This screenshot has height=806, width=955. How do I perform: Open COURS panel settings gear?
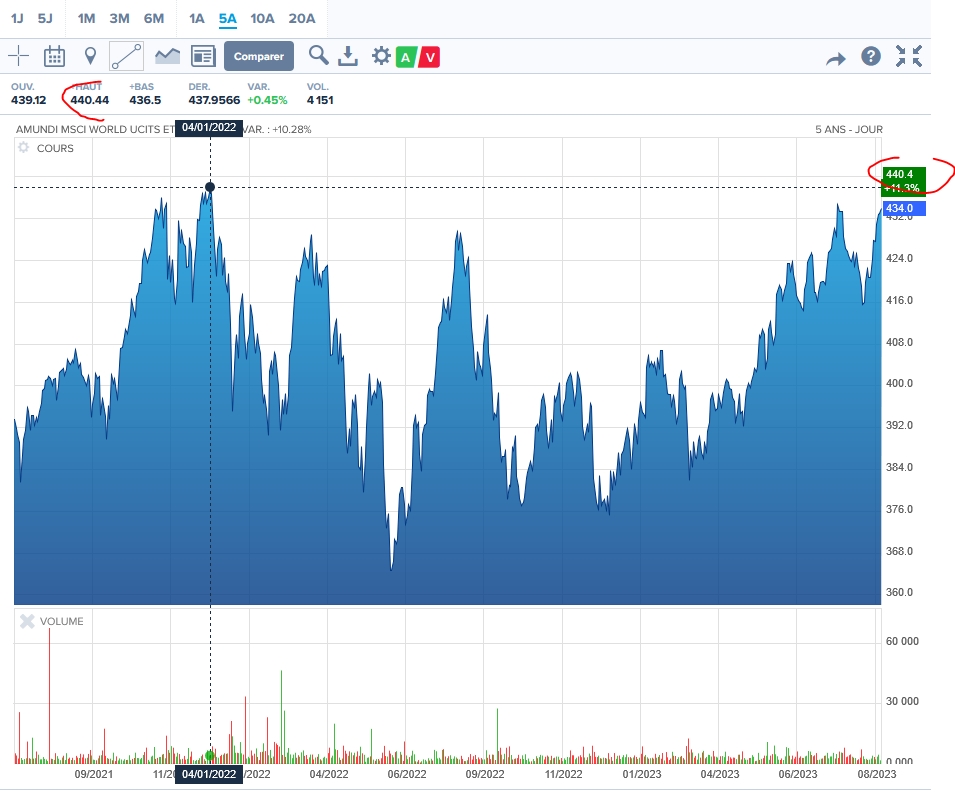24,148
